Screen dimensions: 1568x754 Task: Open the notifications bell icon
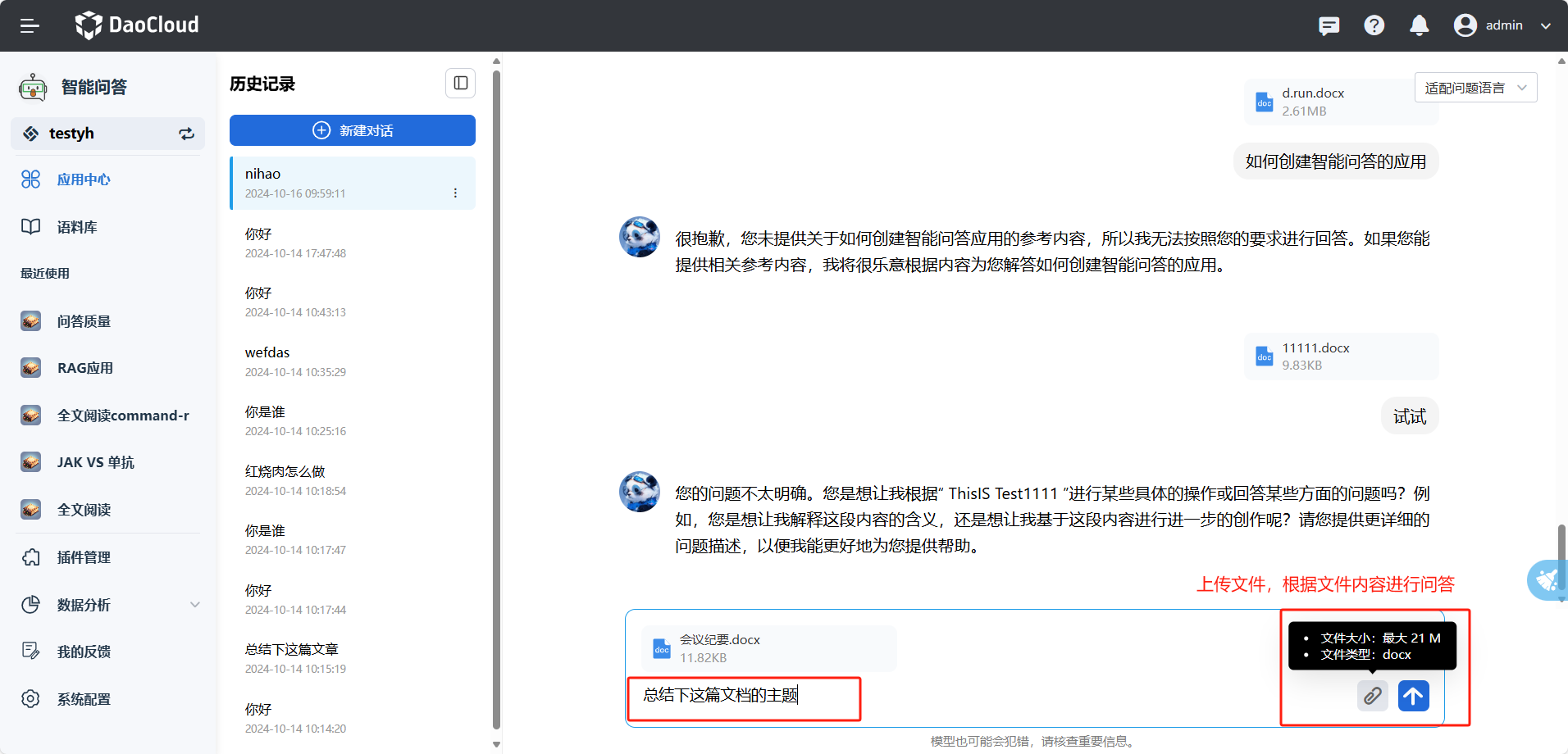click(1419, 25)
